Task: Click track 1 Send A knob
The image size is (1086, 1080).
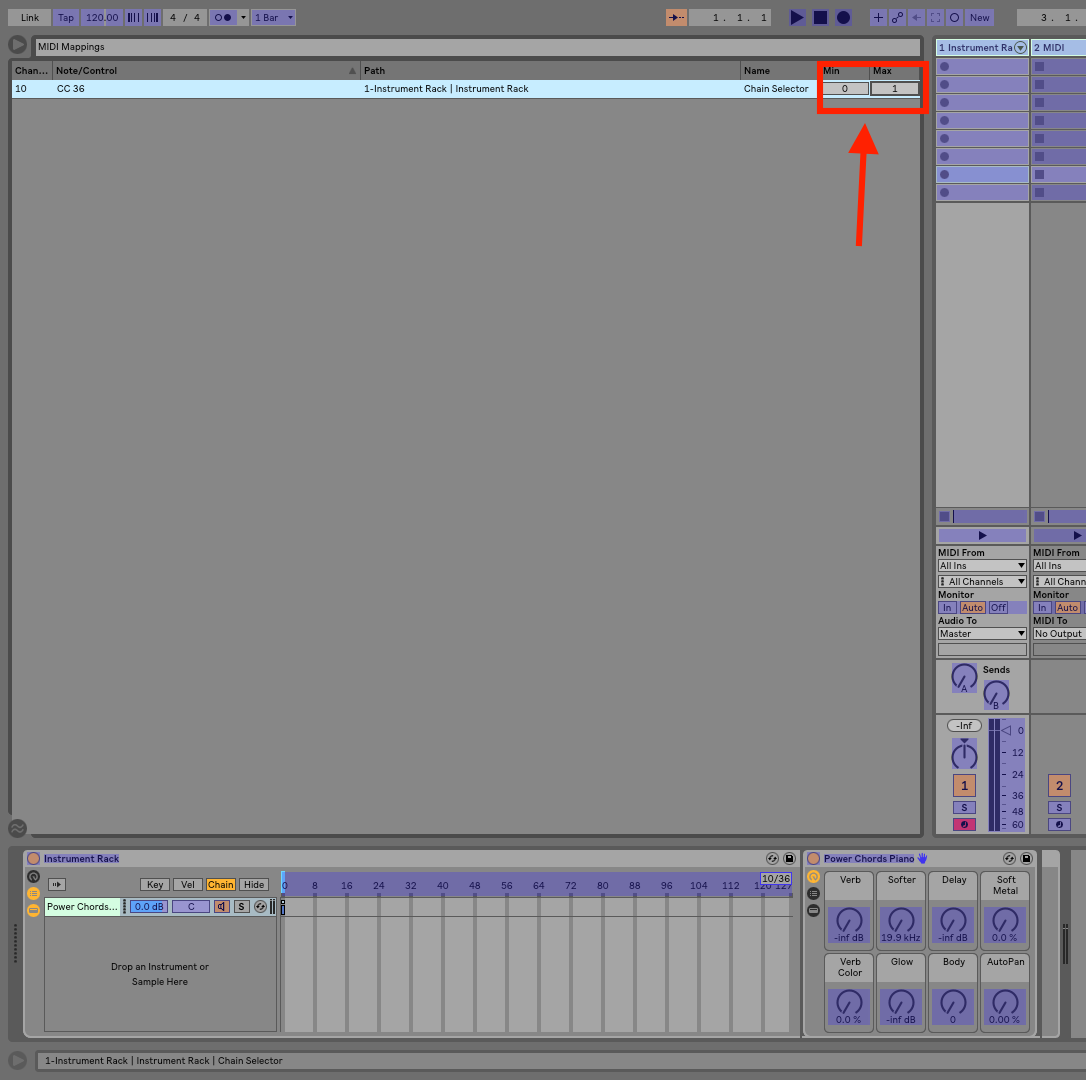Action: point(964,678)
